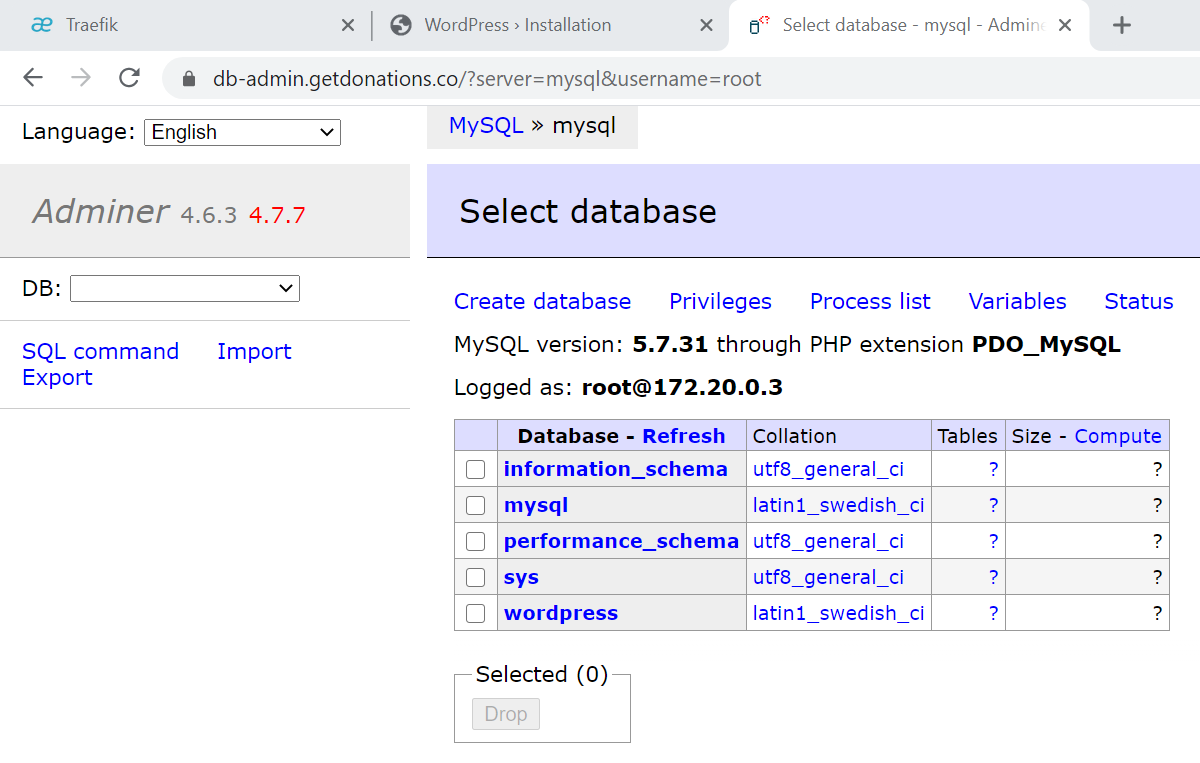The width and height of the screenshot is (1200, 763).
Task: Open the Language dropdown
Action: pos(242,132)
